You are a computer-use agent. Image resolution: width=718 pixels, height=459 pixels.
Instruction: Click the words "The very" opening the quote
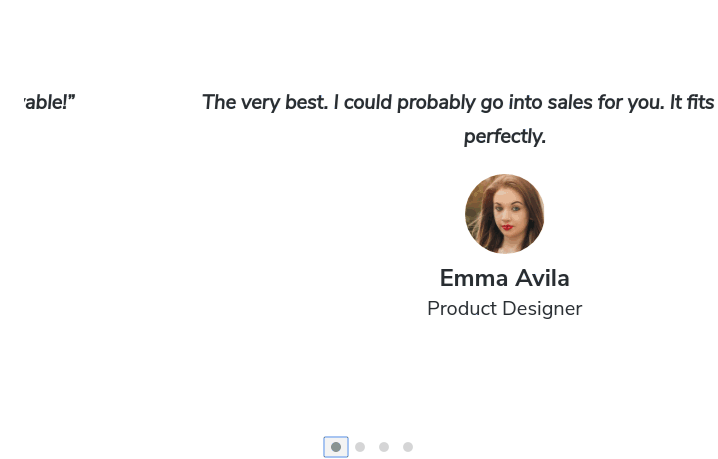[239, 102]
